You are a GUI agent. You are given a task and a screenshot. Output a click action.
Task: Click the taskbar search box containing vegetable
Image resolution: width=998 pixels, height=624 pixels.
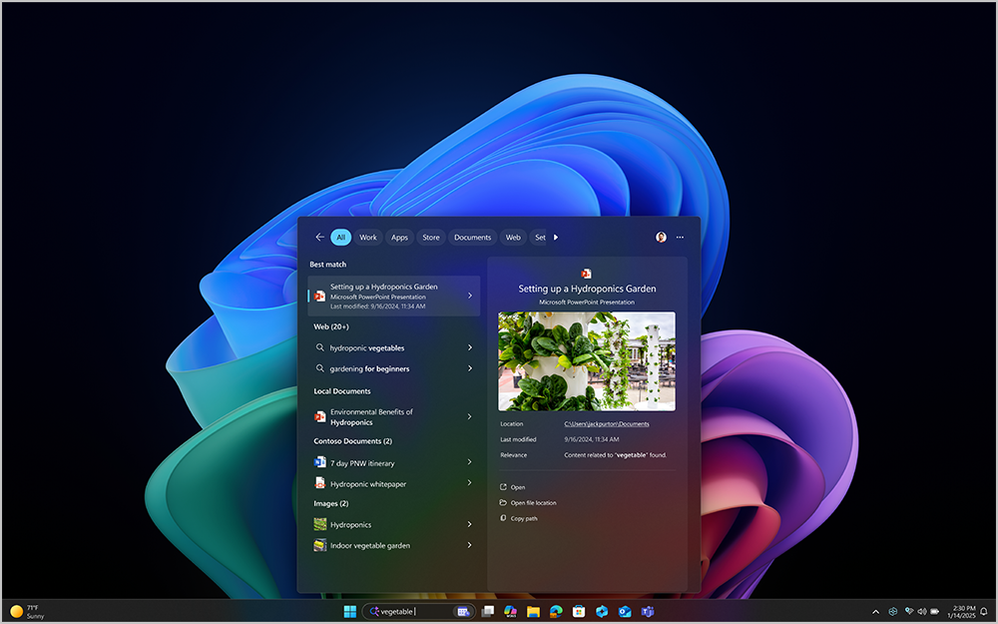click(418, 611)
